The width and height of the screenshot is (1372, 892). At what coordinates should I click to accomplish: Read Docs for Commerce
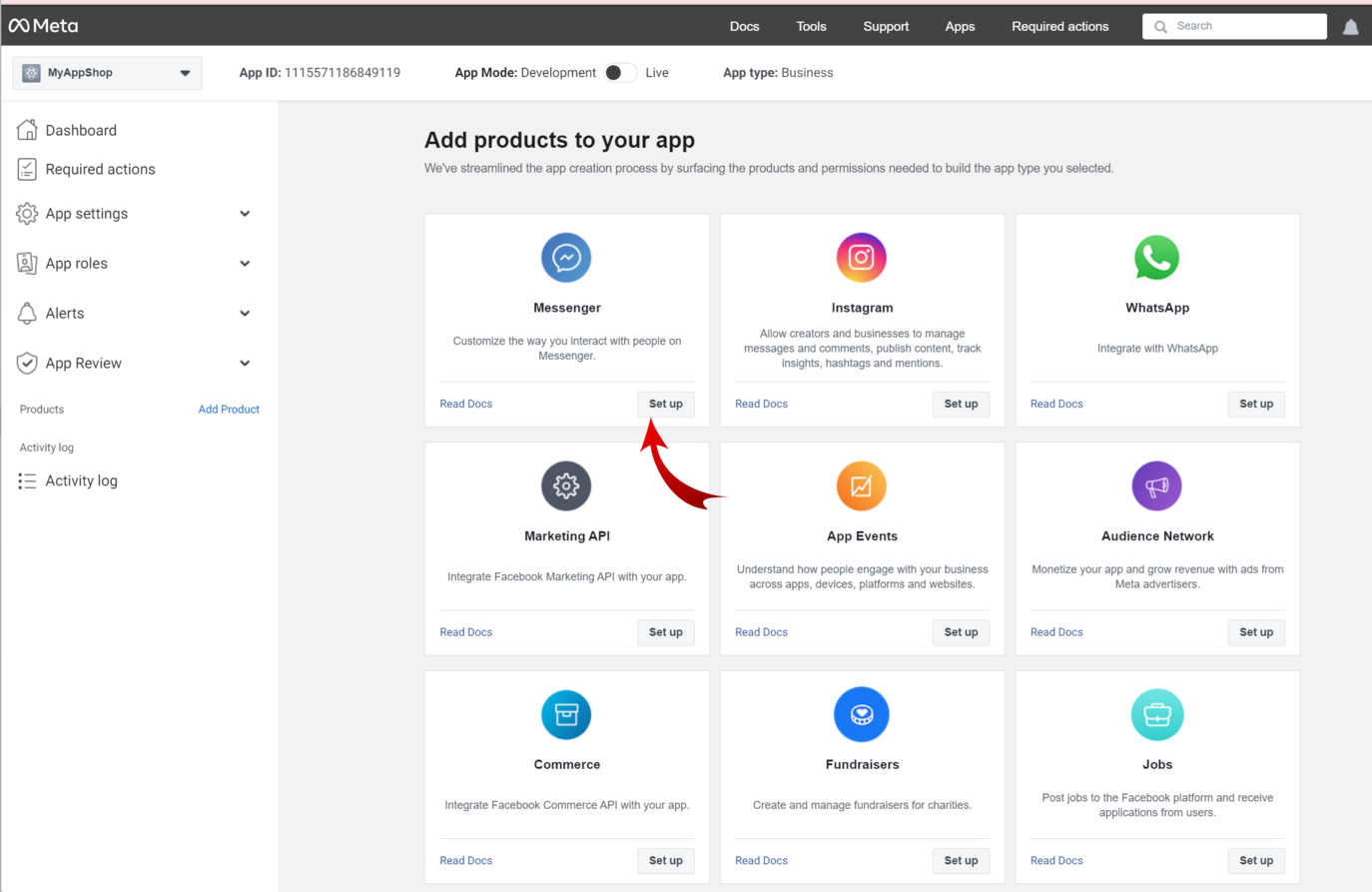click(466, 861)
